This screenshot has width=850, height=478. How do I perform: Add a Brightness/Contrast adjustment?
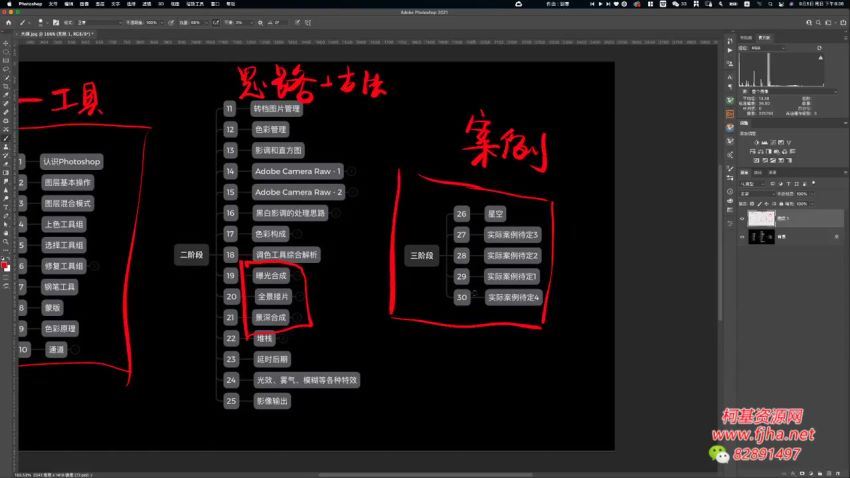pyautogui.click(x=757, y=143)
